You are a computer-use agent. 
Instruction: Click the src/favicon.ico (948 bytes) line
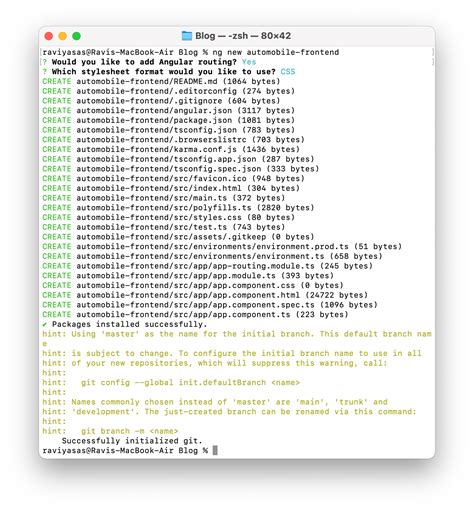coord(173,178)
